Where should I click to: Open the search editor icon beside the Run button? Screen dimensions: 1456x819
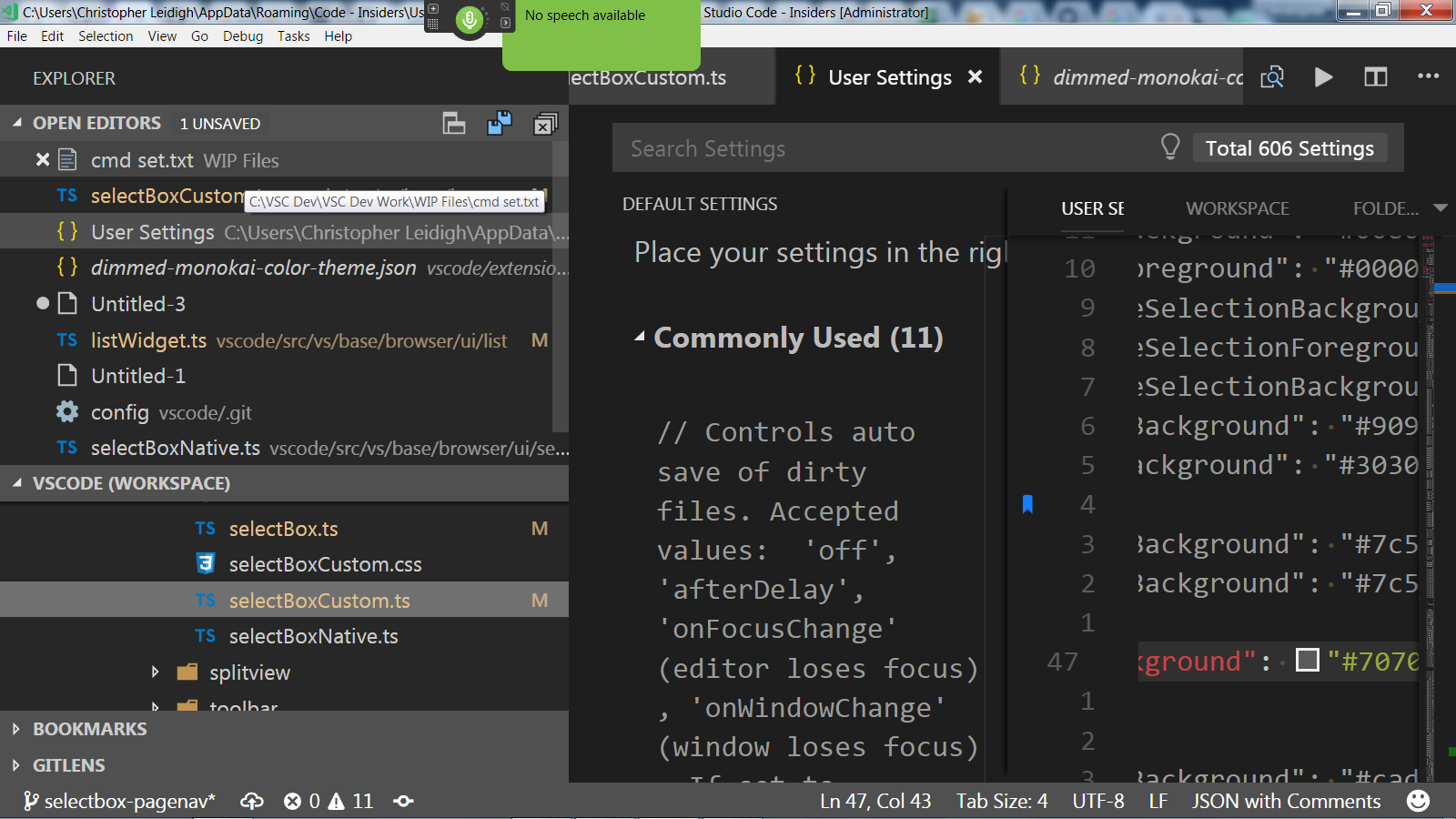click(x=1272, y=77)
